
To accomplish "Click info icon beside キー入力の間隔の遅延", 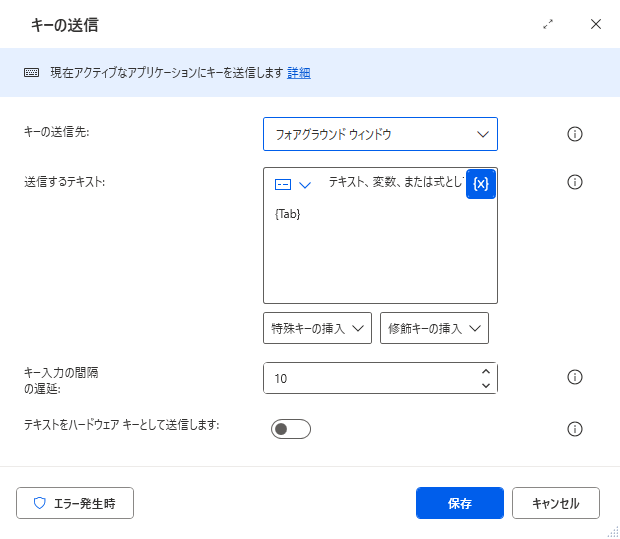I will point(575,377).
